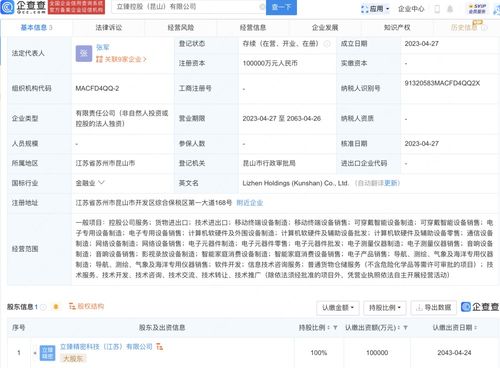500x368 pixels.
Task: Expand the 应用 dropdown menu
Action: (x=375, y=9)
